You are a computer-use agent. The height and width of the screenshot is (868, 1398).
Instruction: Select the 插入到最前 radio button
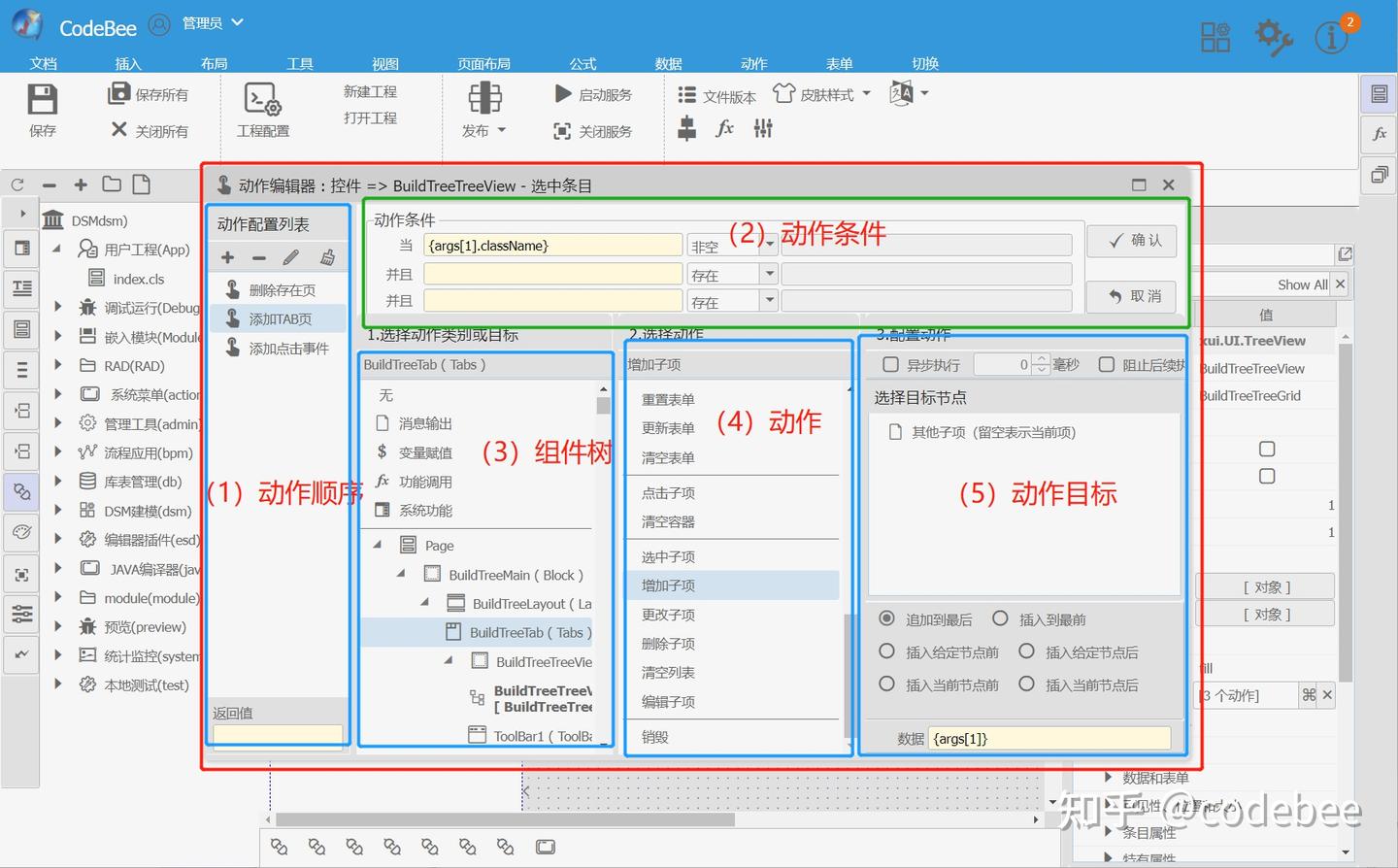(x=1001, y=618)
